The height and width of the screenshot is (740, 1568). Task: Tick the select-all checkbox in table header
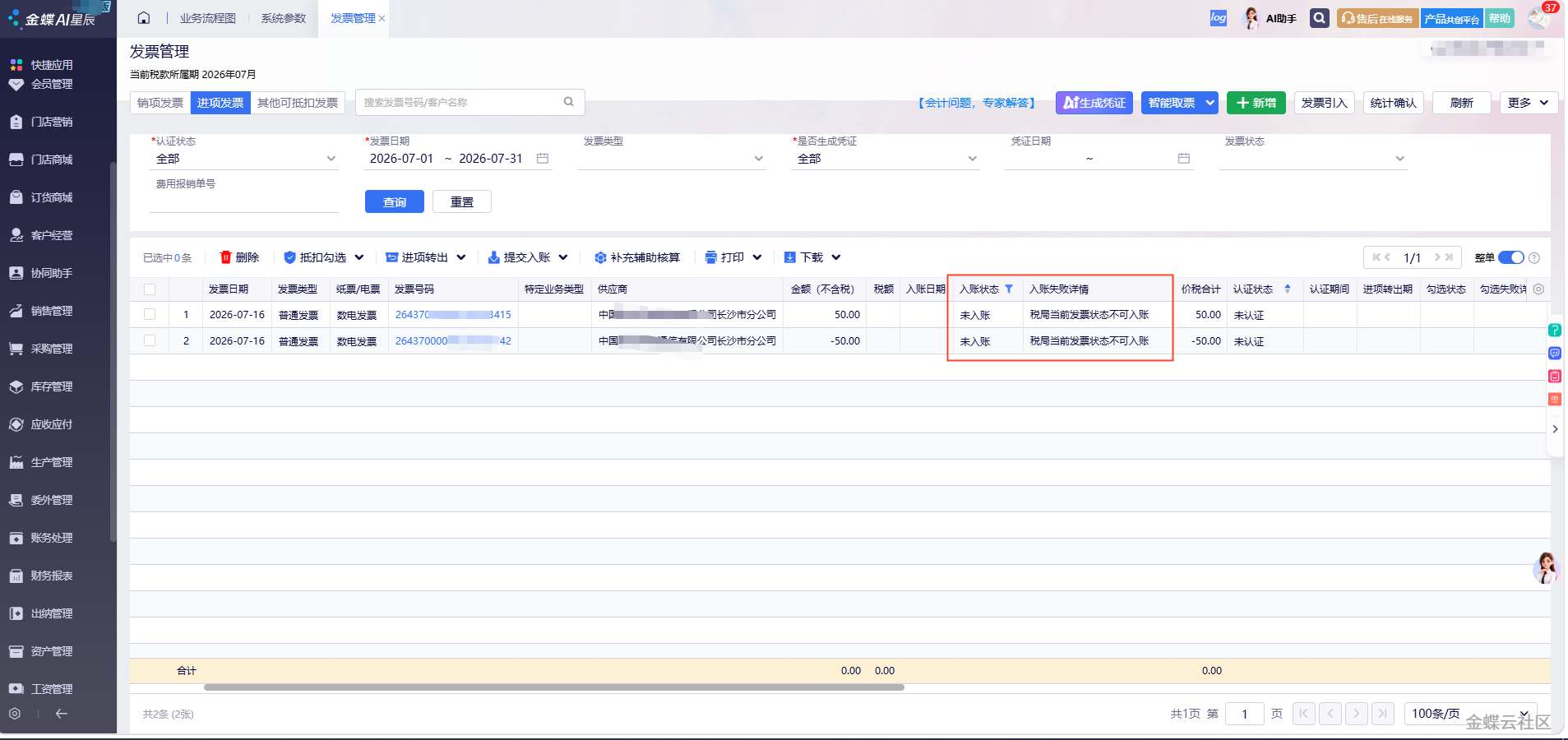(150, 289)
